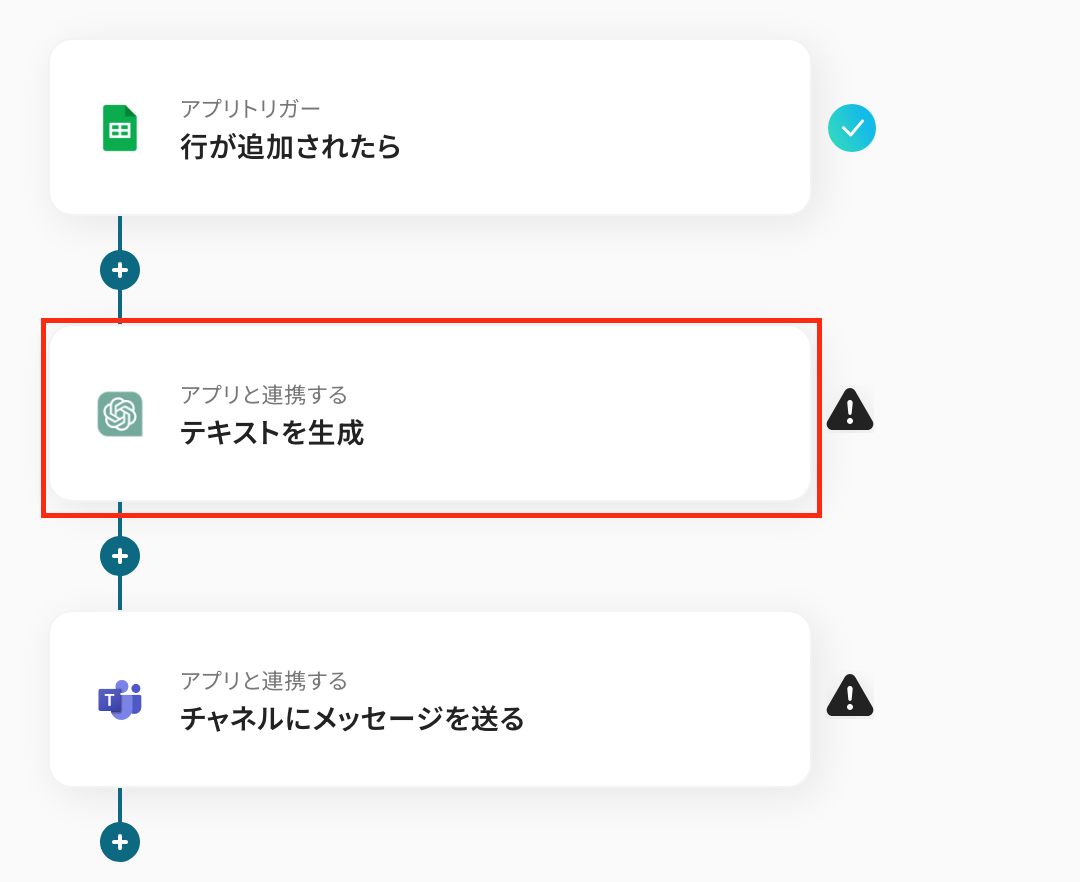Select the チャネルにメッセージを送る title text
Image resolution: width=1080 pixels, height=882 pixels.
pyautogui.click(x=352, y=720)
